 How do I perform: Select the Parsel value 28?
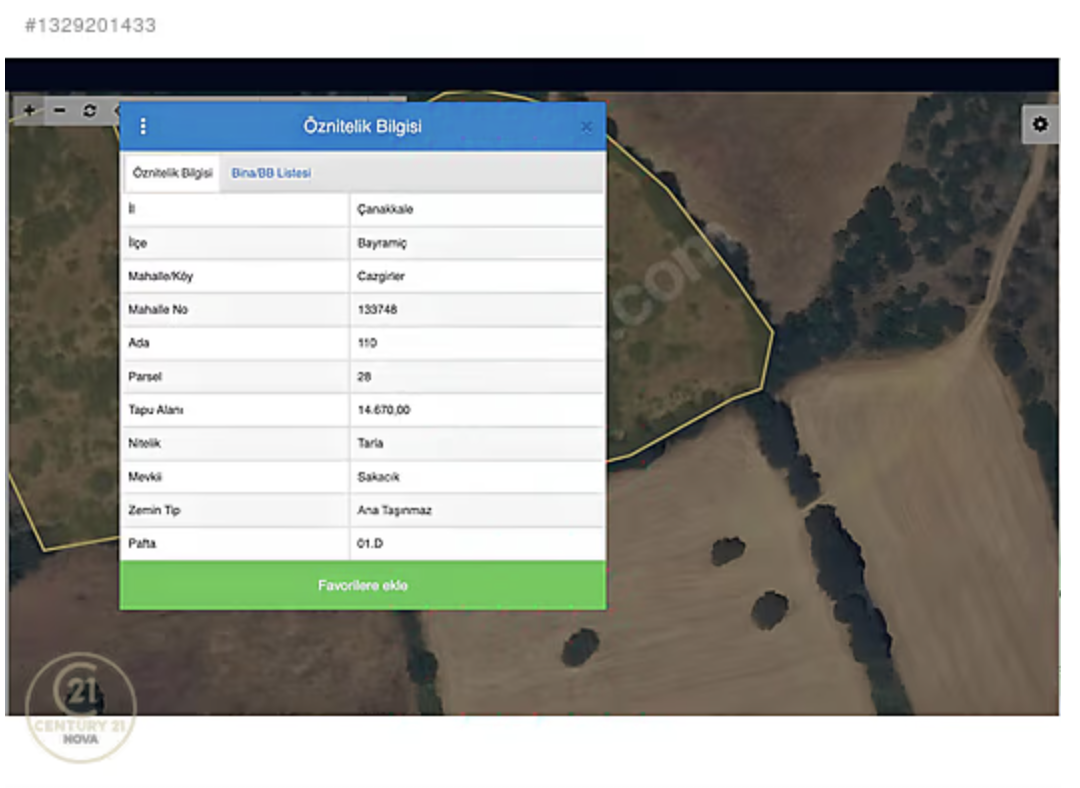point(364,377)
